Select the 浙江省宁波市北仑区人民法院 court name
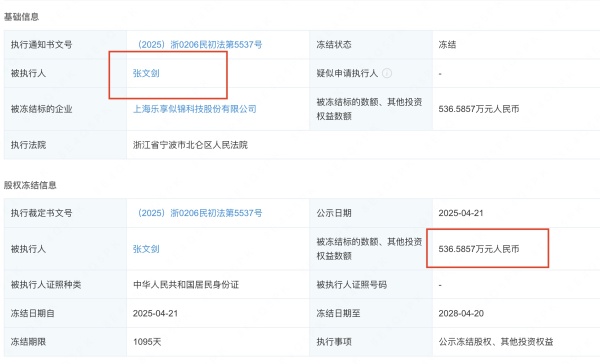The width and height of the screenshot is (600, 364). click(x=190, y=145)
